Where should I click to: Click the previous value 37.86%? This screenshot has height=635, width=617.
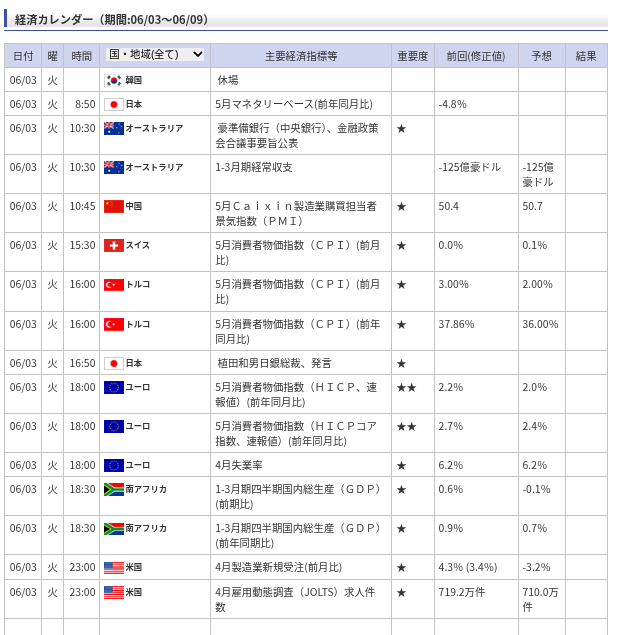pos(456,324)
